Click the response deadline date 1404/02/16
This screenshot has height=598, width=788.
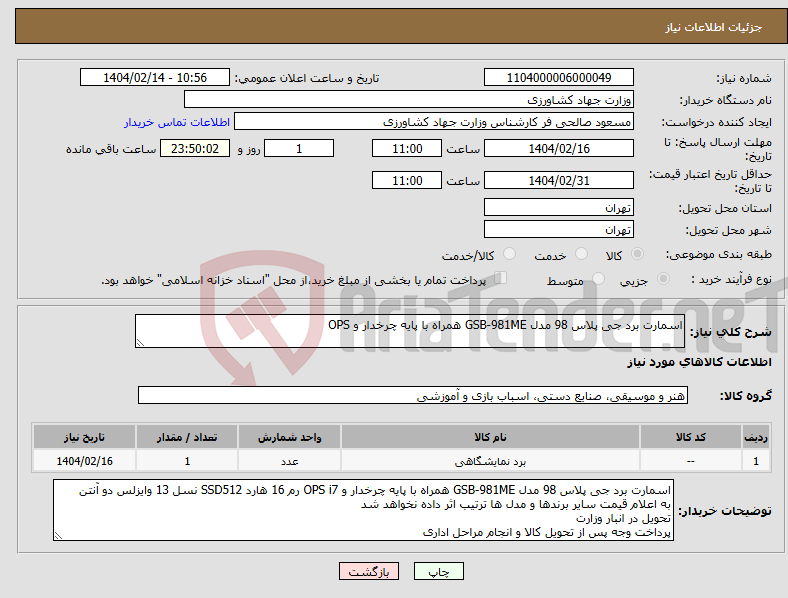click(558, 149)
